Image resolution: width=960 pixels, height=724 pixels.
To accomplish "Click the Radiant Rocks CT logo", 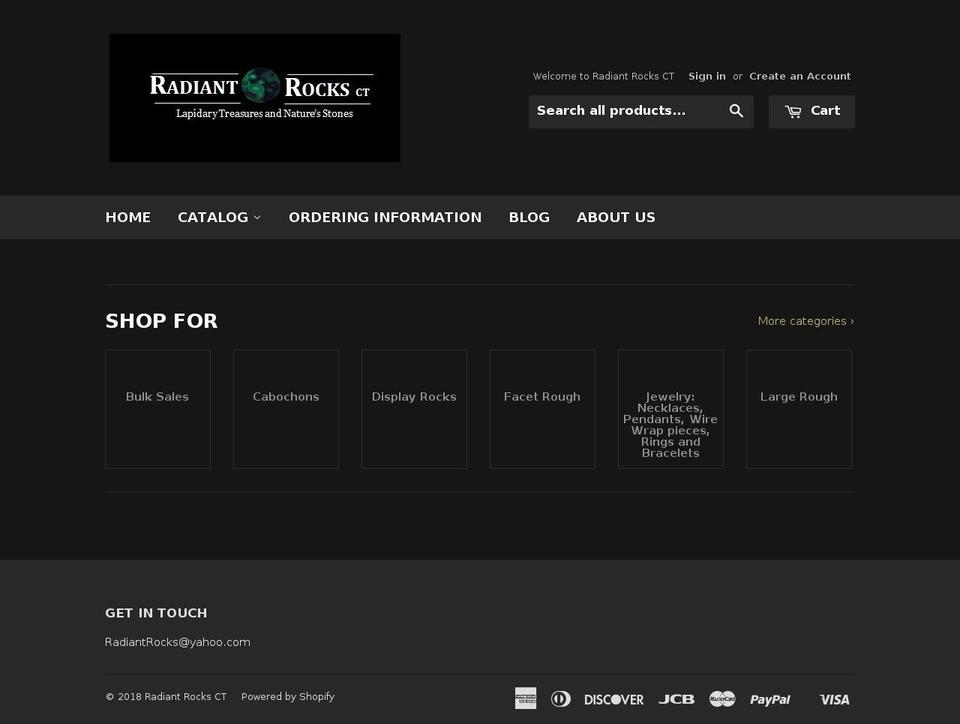I will pyautogui.click(x=255, y=98).
